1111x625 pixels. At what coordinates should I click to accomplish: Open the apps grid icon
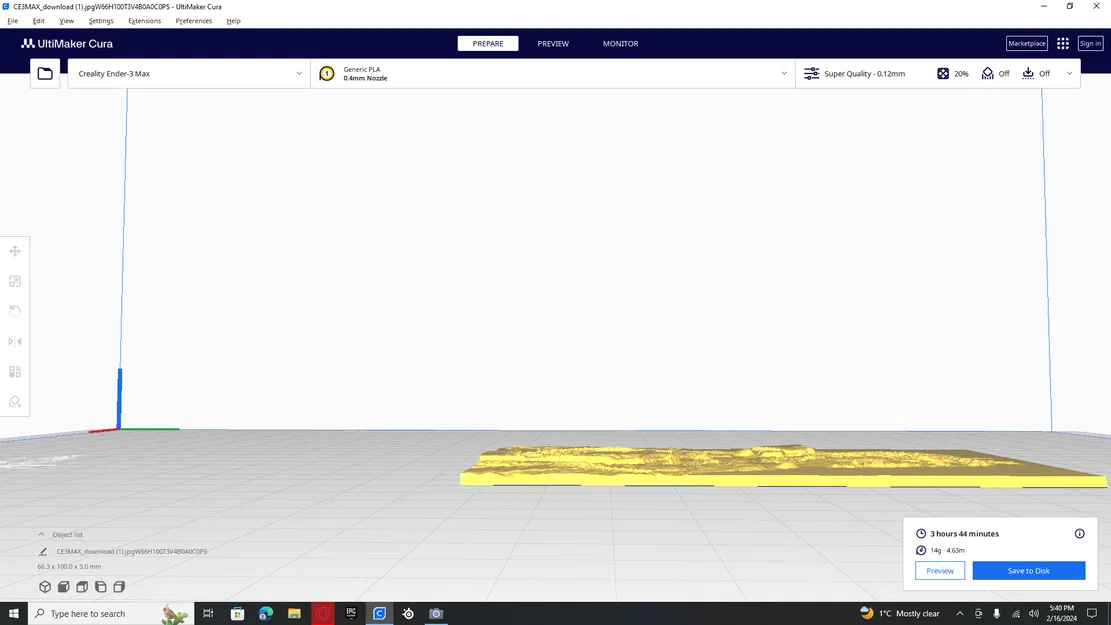(x=1063, y=43)
